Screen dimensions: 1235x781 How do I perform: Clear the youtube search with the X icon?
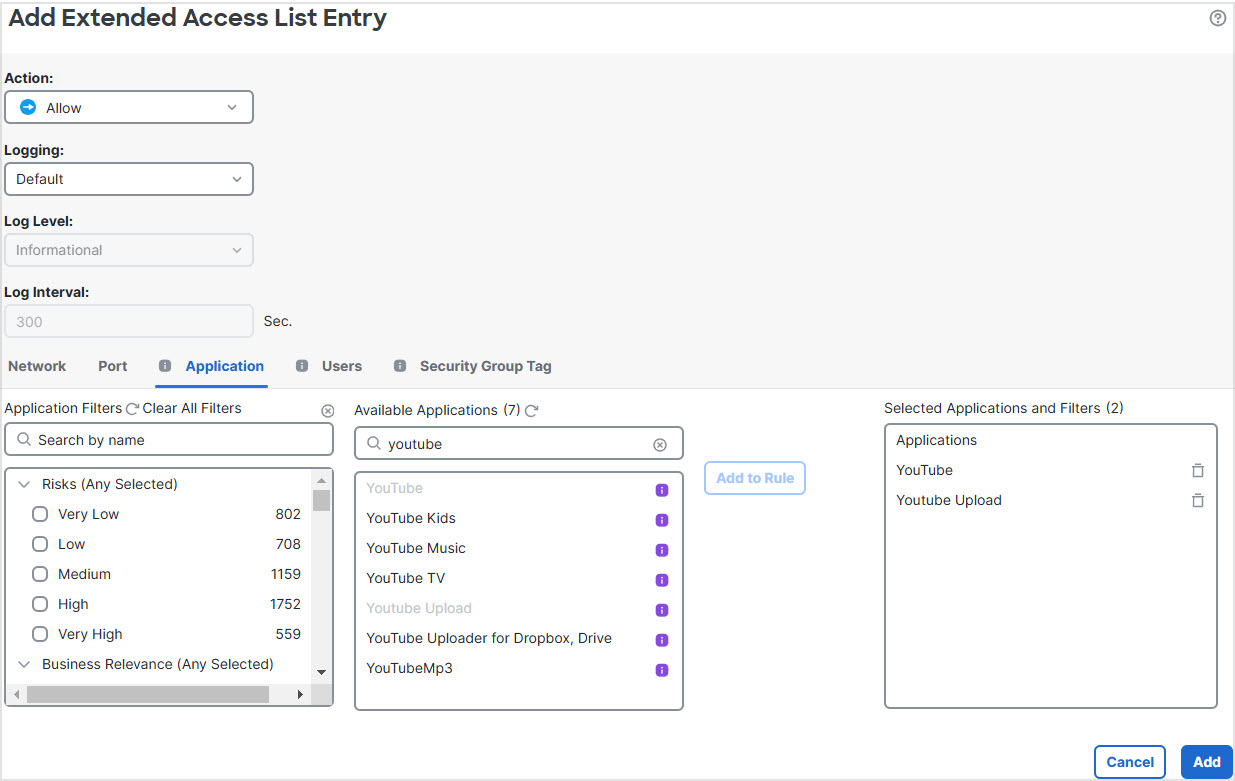(660, 444)
